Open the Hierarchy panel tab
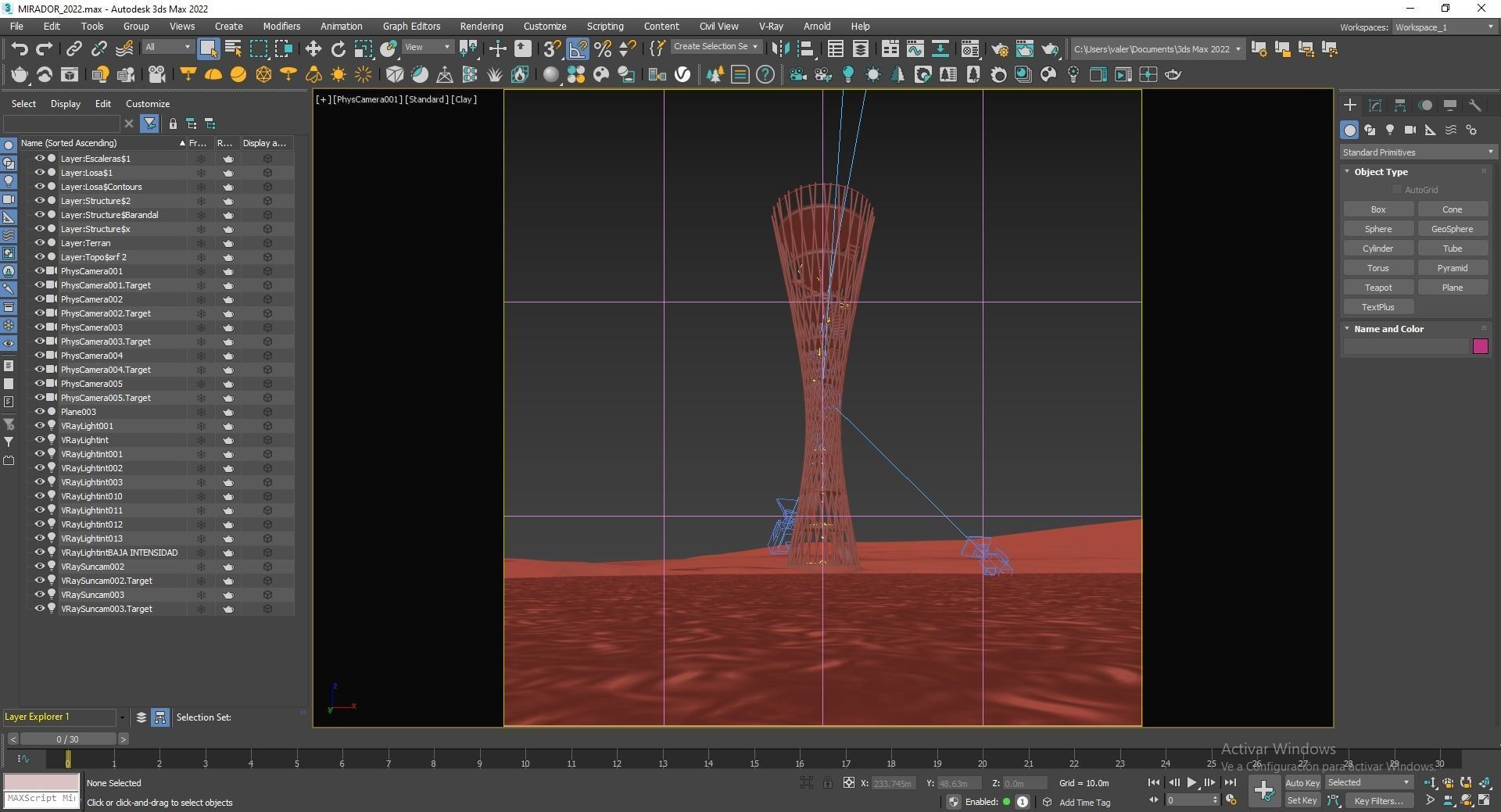 click(1400, 105)
